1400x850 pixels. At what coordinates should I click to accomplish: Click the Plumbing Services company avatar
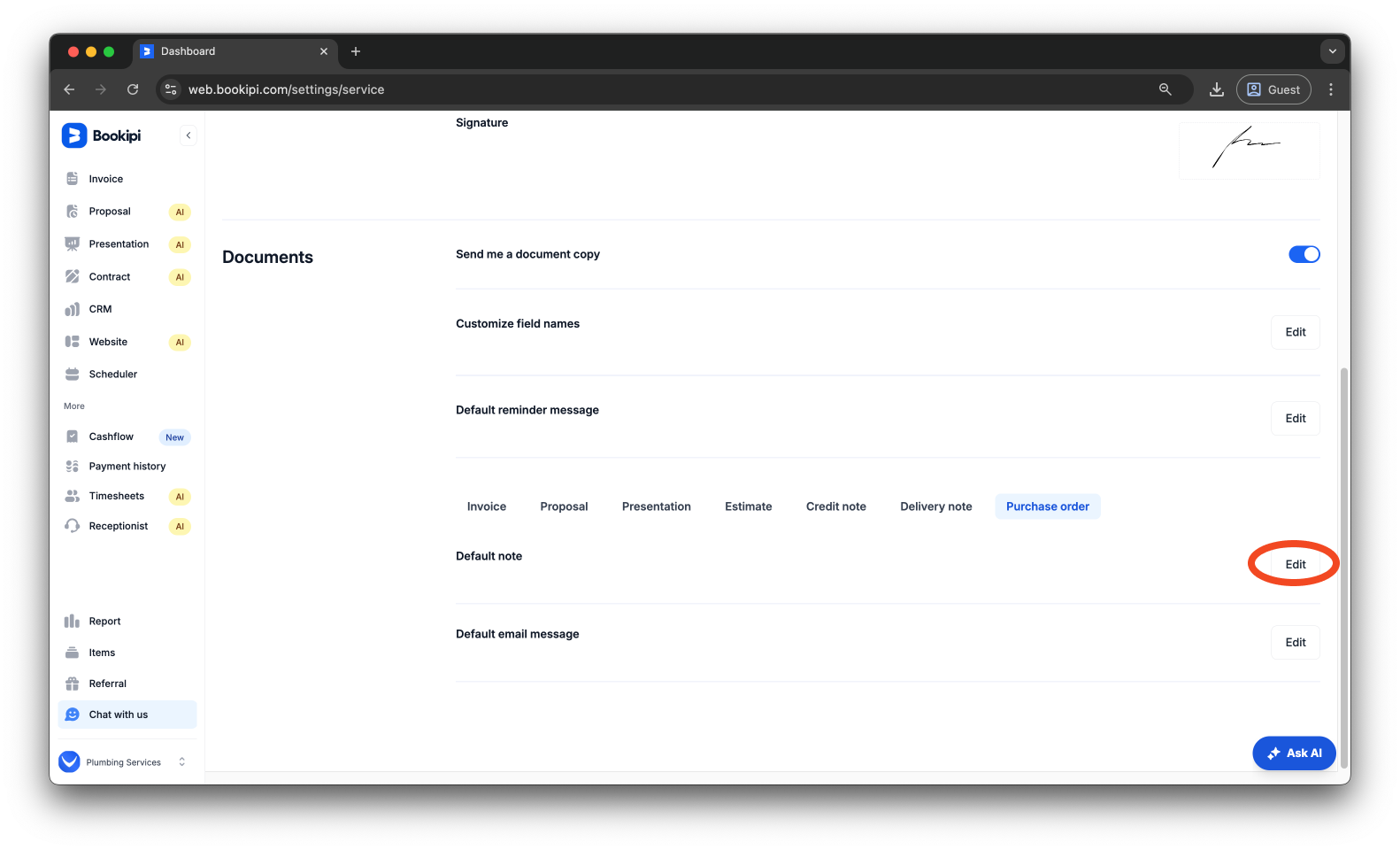(69, 761)
